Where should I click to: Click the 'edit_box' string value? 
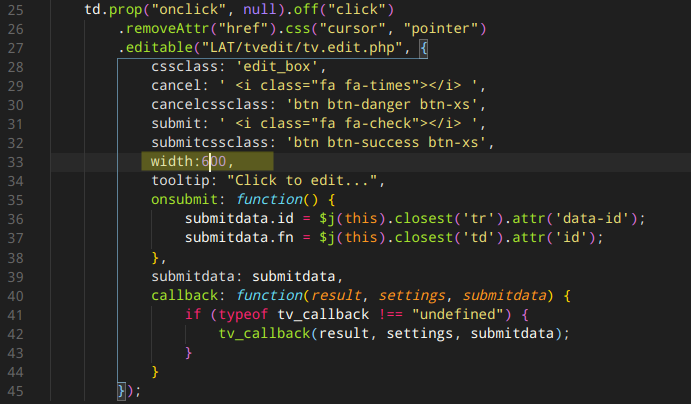277,67
